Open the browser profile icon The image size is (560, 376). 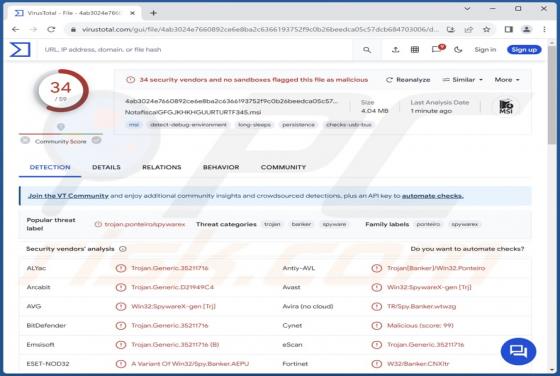(x=526, y=29)
